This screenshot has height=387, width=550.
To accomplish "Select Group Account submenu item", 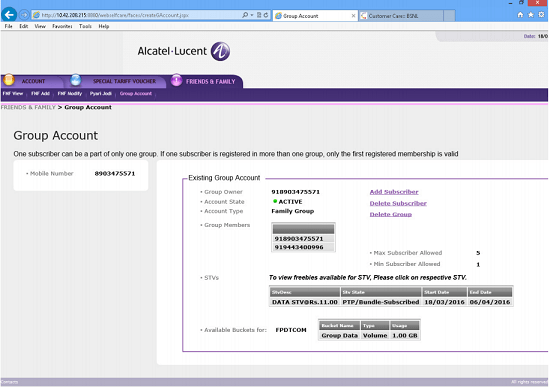I will [136, 93].
